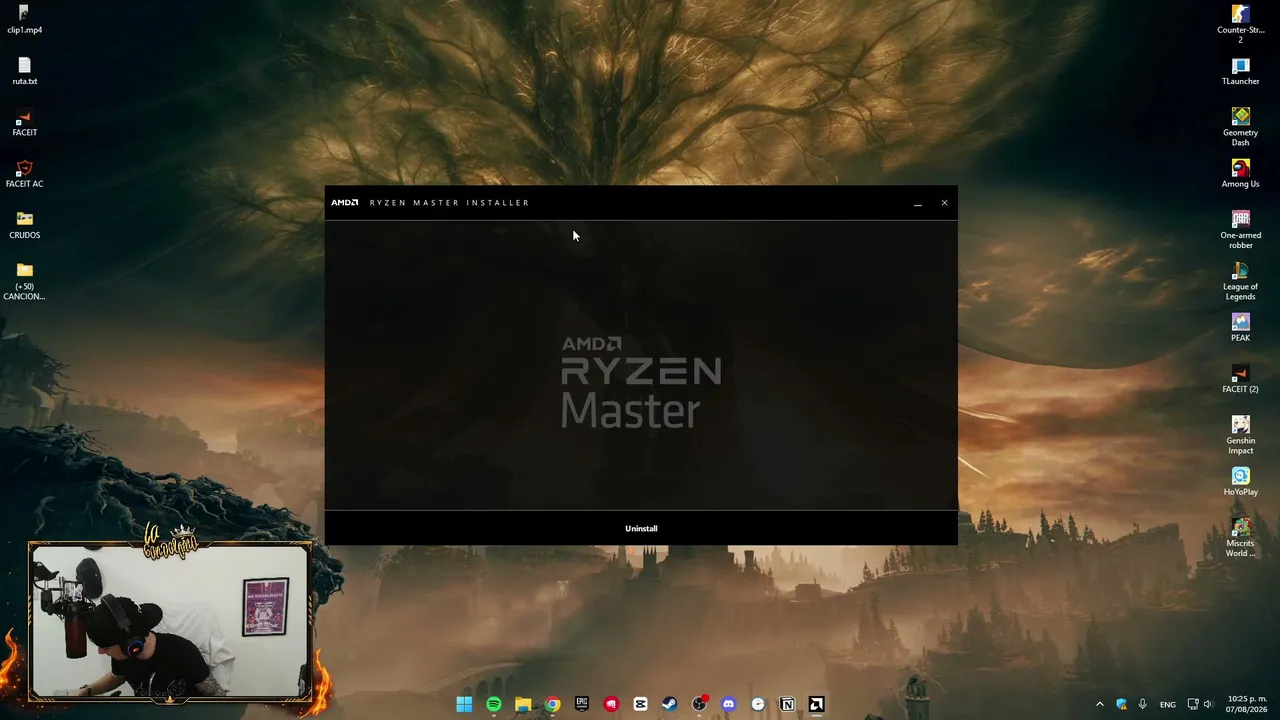
Task: Select the Genshin Impact desktop shortcut
Action: point(1241,435)
